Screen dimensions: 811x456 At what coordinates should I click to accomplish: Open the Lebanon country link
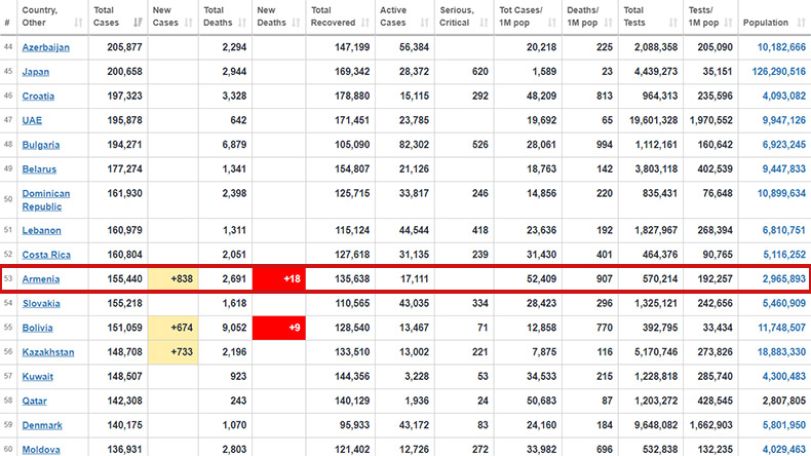[x=41, y=231]
